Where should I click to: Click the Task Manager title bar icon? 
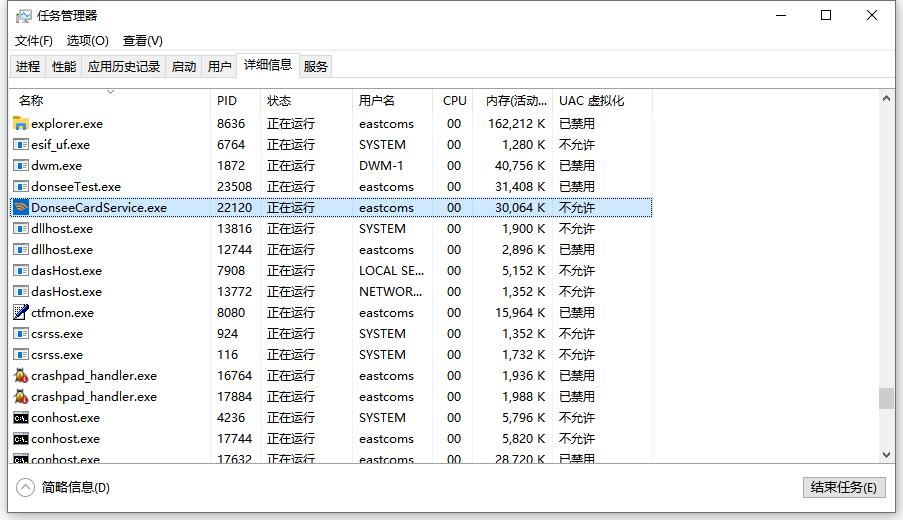point(22,16)
